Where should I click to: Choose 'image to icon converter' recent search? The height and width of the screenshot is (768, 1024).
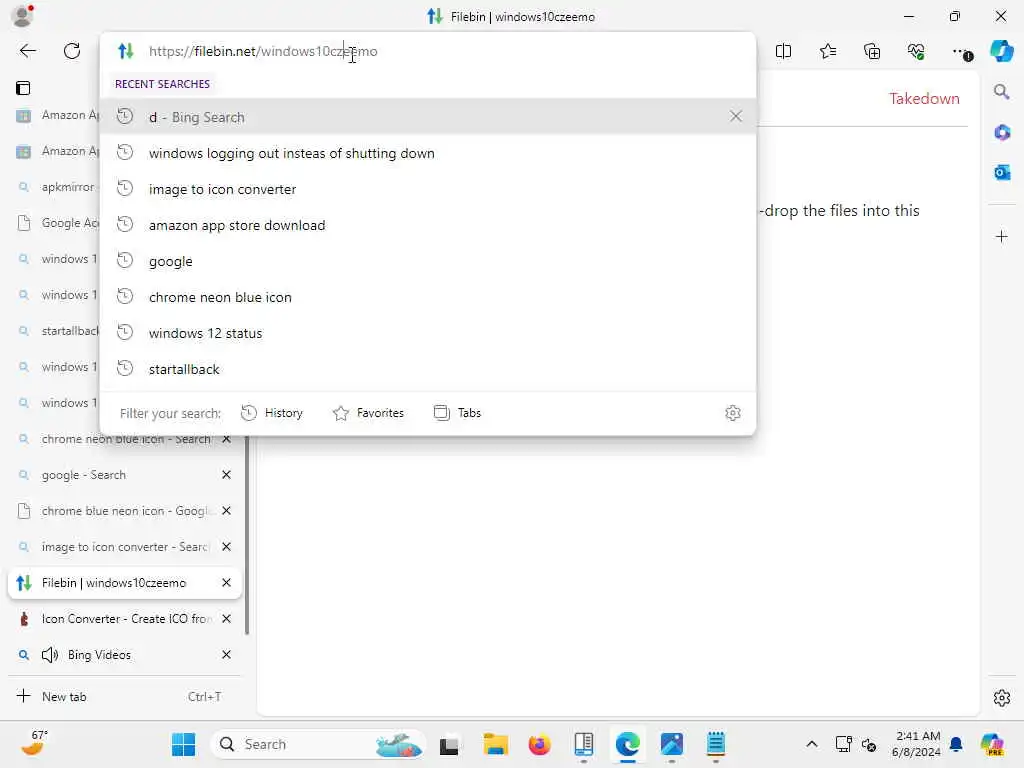428,189
